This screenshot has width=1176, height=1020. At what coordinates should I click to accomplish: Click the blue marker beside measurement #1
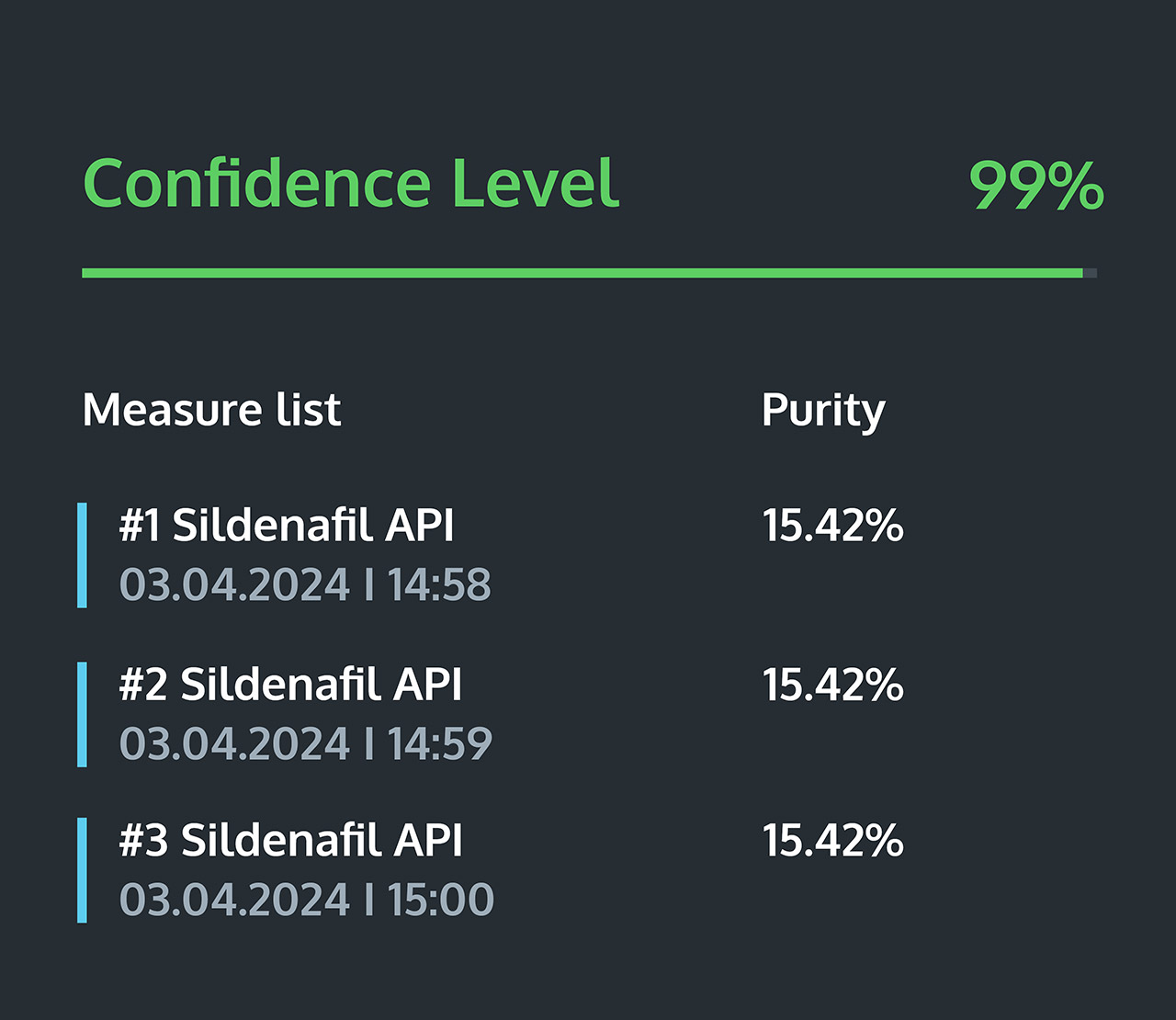(83, 555)
